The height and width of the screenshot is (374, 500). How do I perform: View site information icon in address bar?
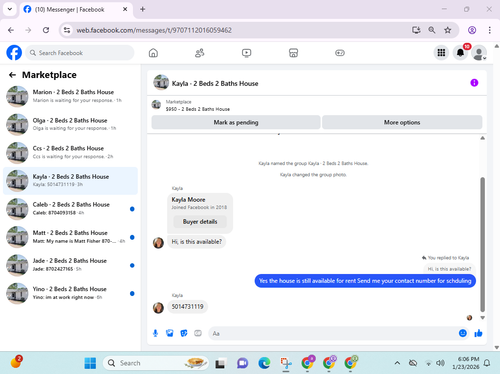click(x=67, y=30)
